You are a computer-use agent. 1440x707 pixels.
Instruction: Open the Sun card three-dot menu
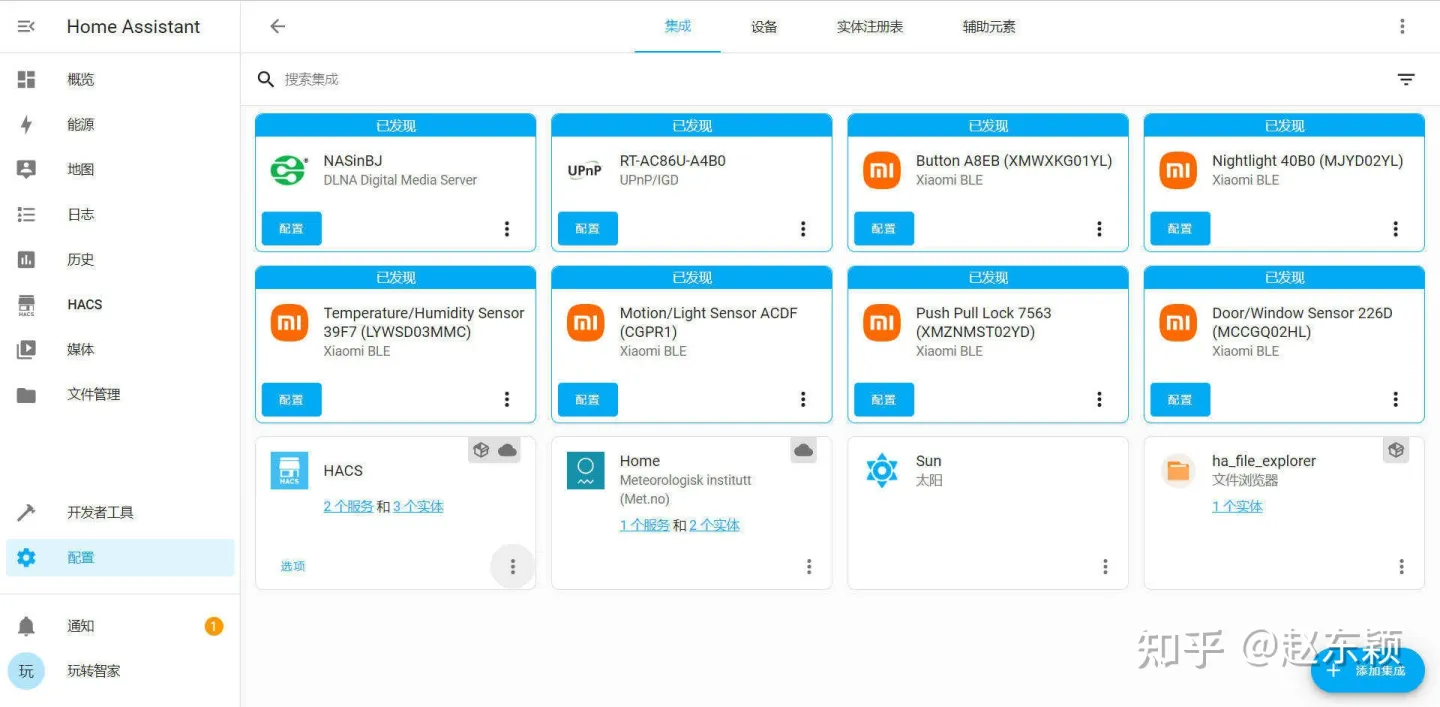1105,567
